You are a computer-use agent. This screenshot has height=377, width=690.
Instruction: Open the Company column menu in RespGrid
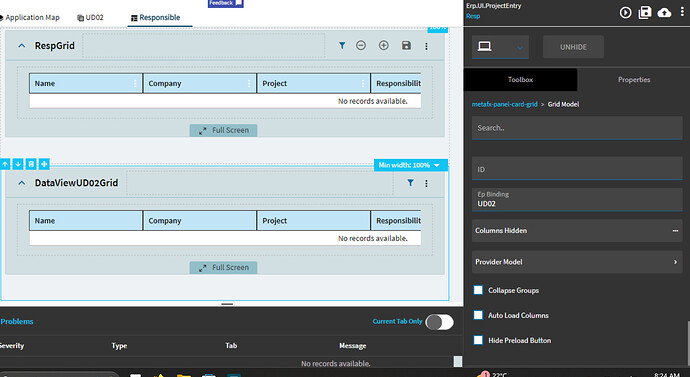coord(249,84)
